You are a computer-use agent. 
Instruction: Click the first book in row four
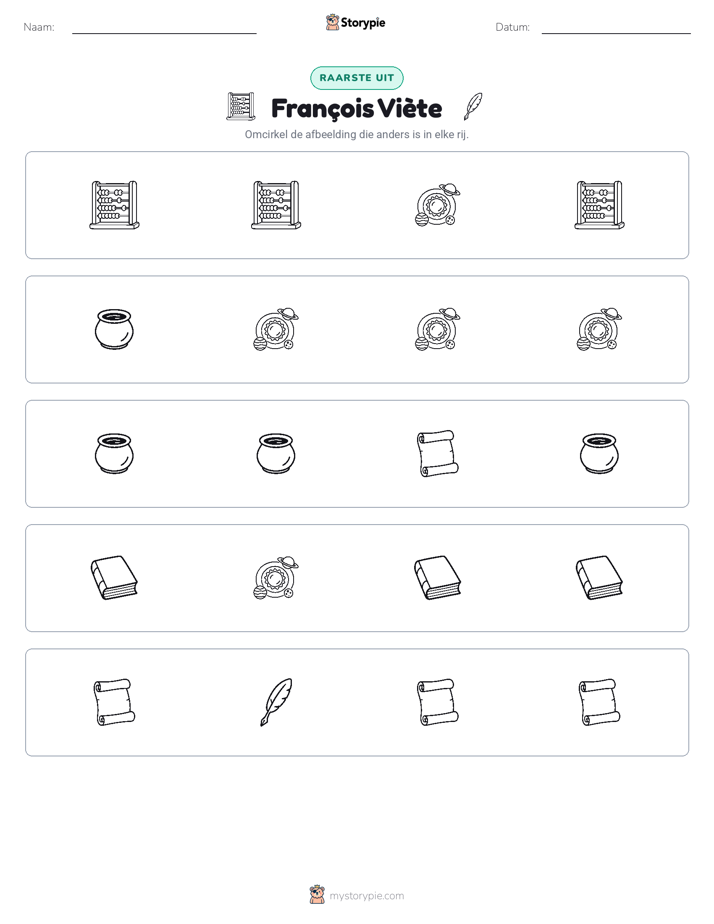tap(114, 578)
